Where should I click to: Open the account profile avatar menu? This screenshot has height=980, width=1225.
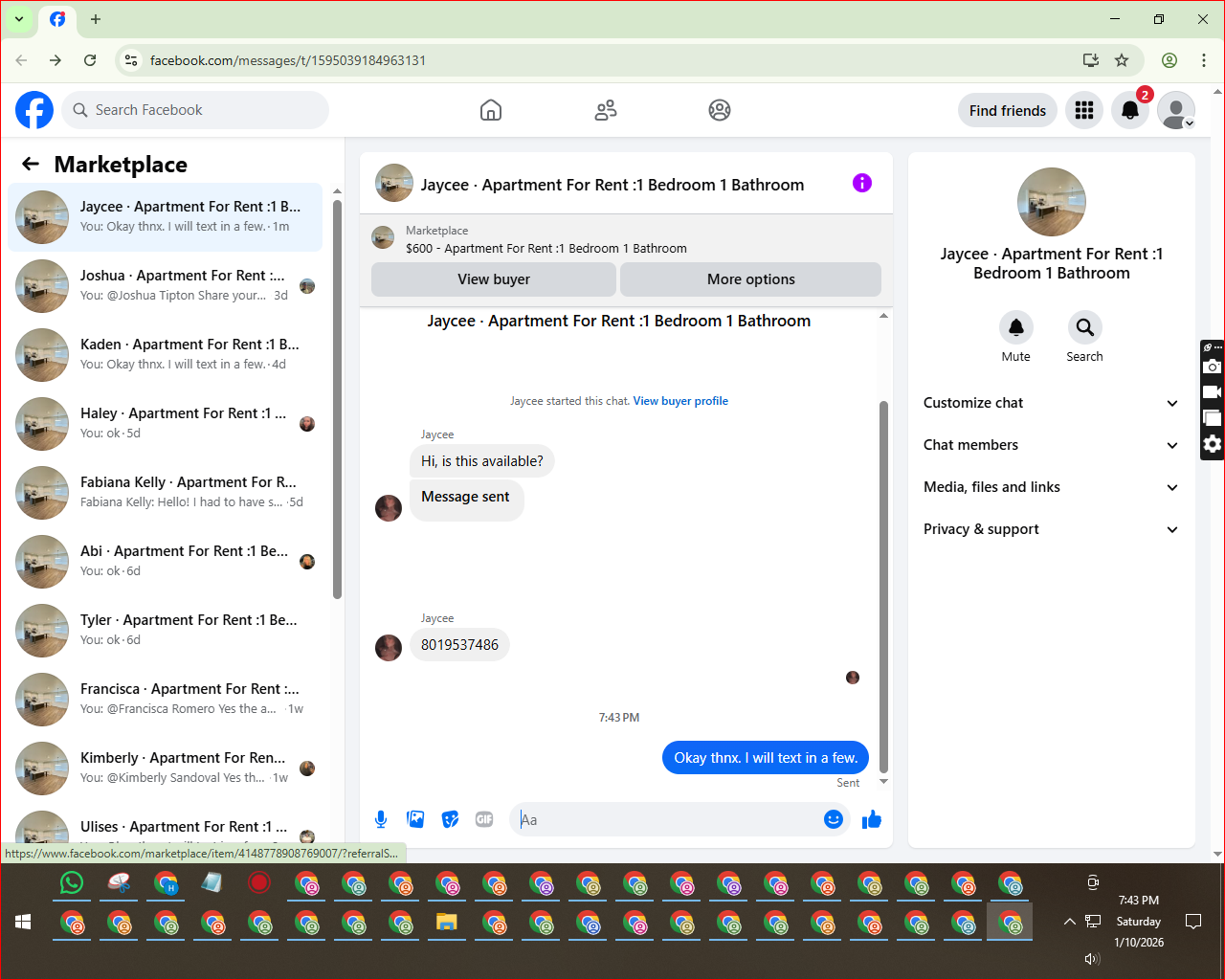[1176, 110]
